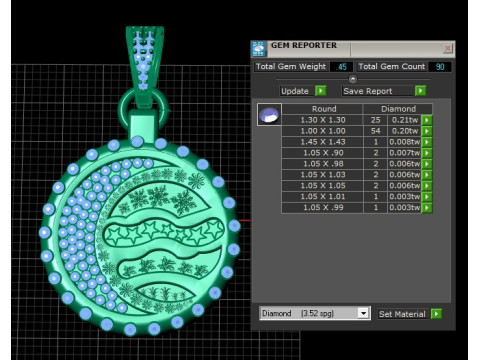480x360 pixels.
Task: Click the Gem Reporter panel icon
Action: [x=259, y=49]
